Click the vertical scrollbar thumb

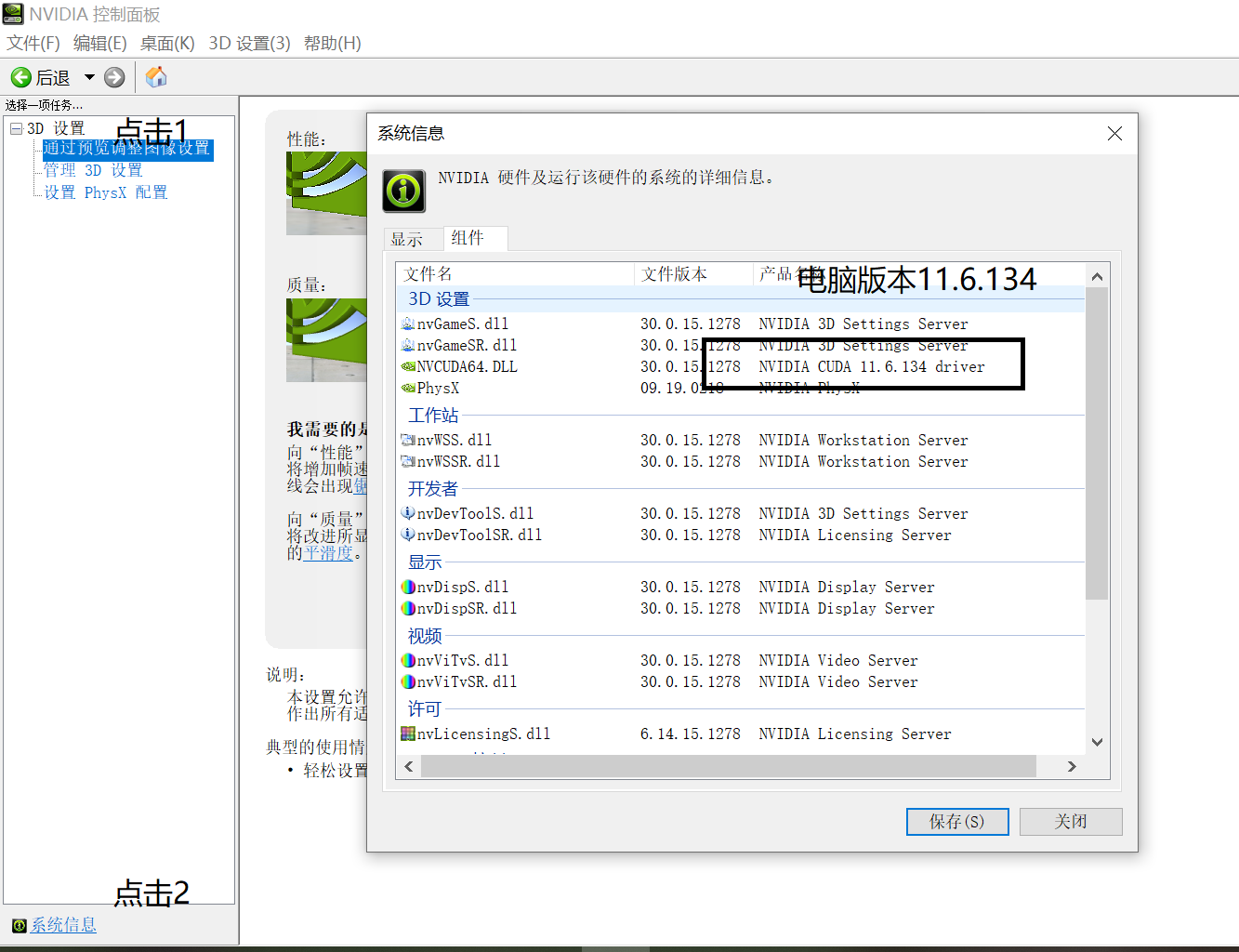click(x=1097, y=443)
